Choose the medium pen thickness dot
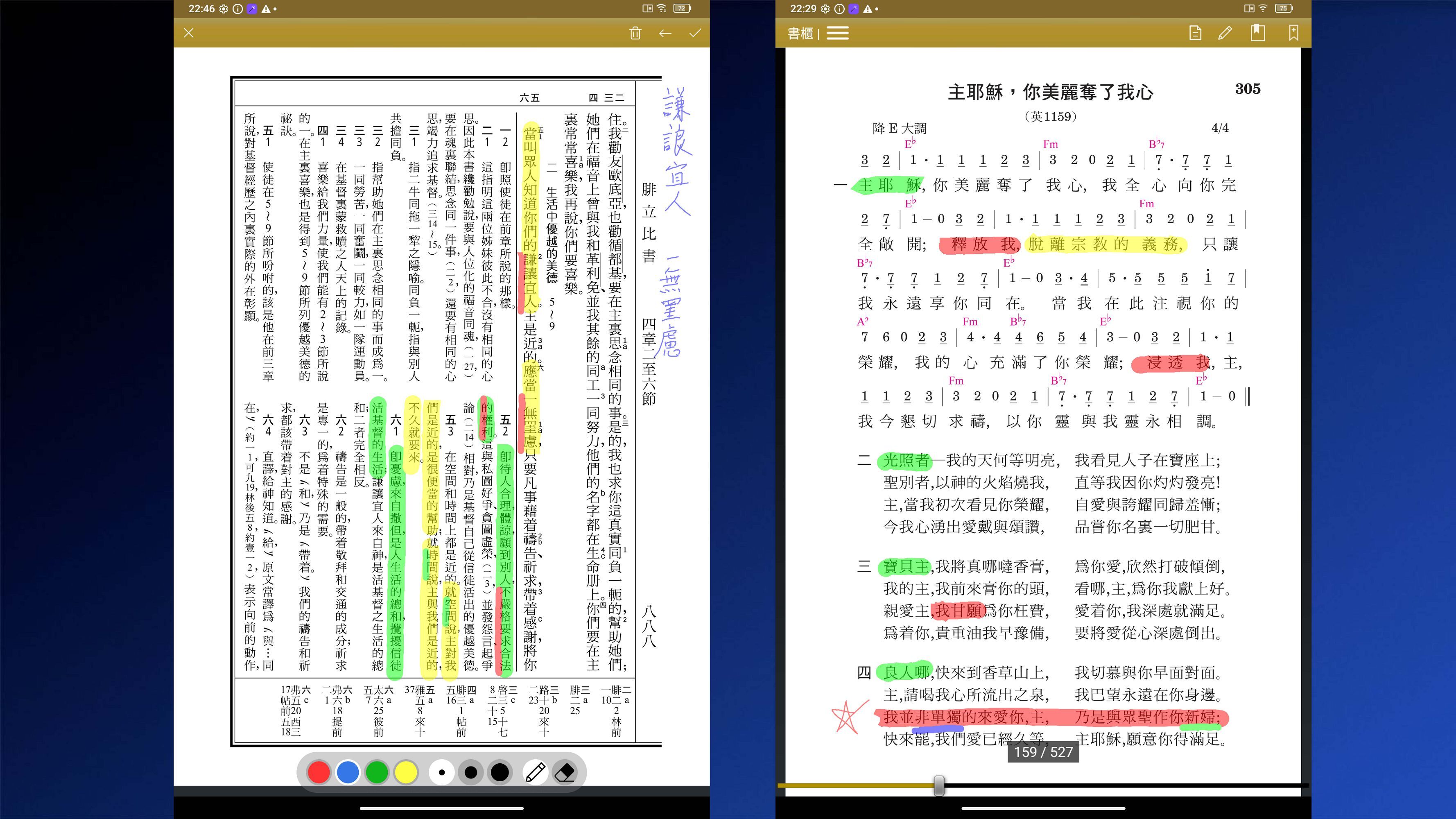 click(x=471, y=773)
